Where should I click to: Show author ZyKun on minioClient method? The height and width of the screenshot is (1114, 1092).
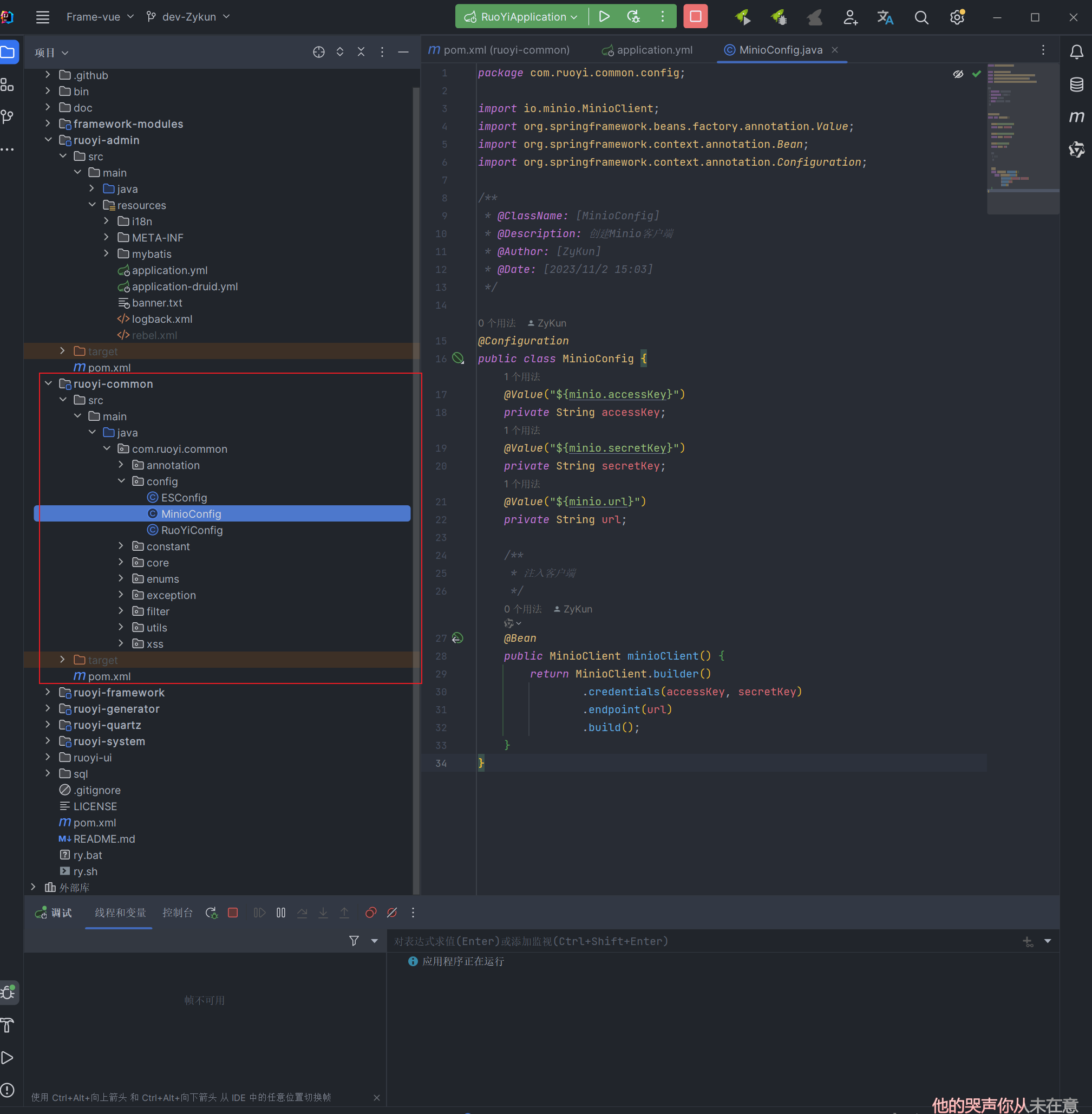point(573,609)
